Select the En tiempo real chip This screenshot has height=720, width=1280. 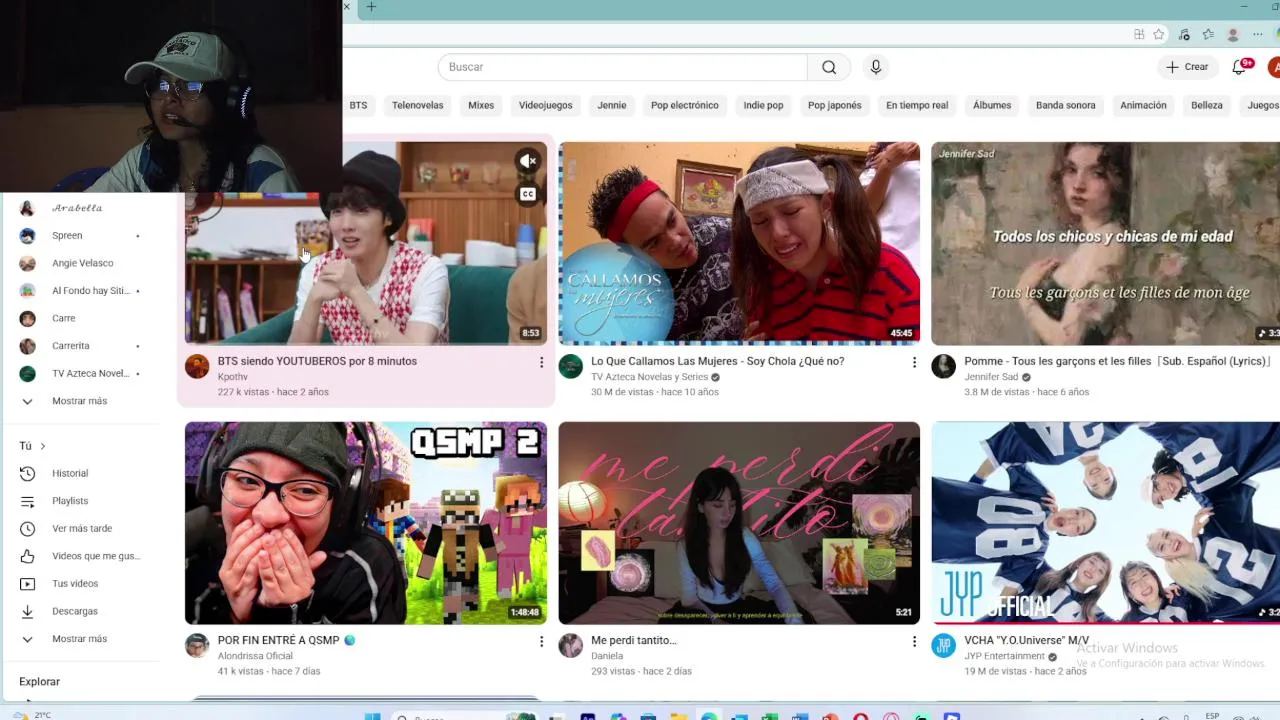tap(917, 105)
